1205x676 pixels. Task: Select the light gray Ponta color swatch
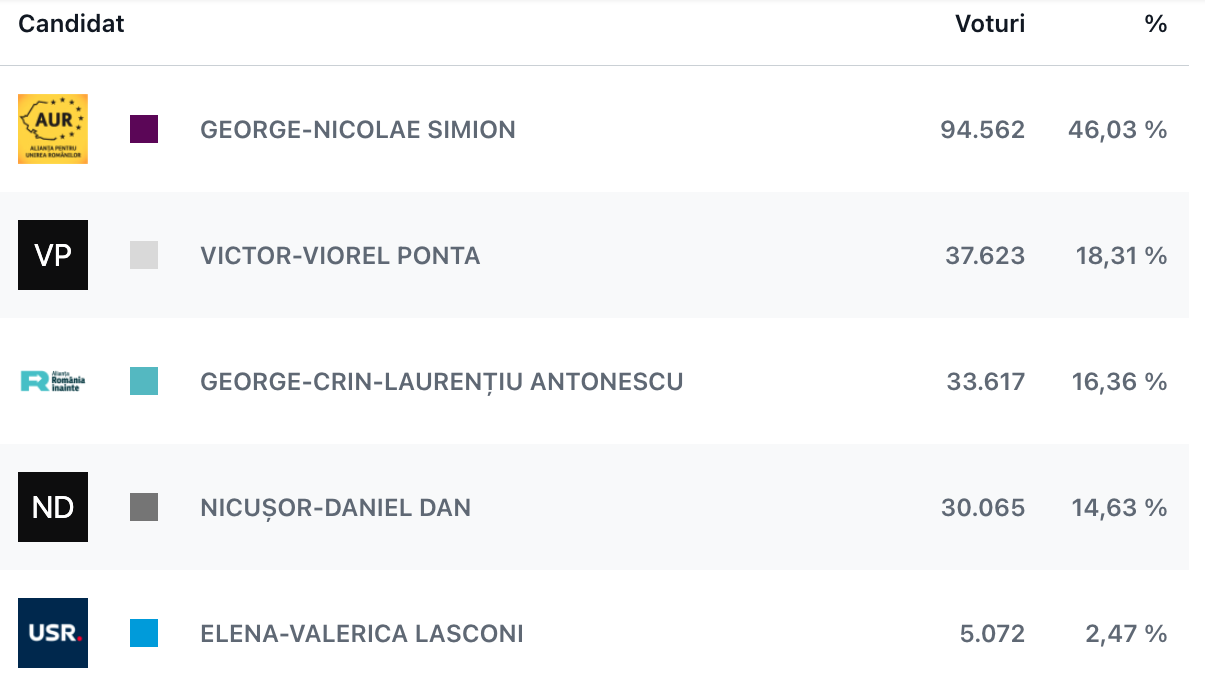(144, 255)
